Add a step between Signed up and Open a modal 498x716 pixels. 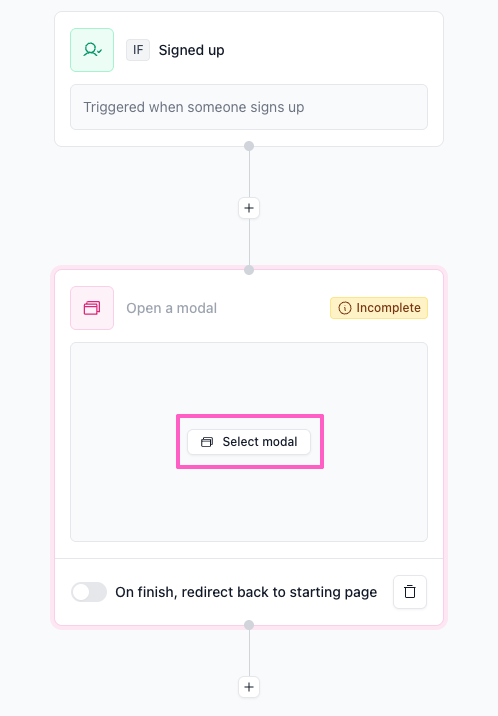coord(249,208)
